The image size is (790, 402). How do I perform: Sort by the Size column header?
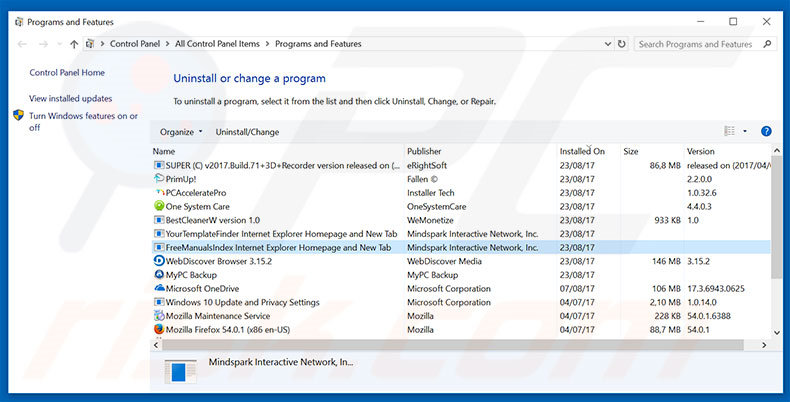pos(652,151)
